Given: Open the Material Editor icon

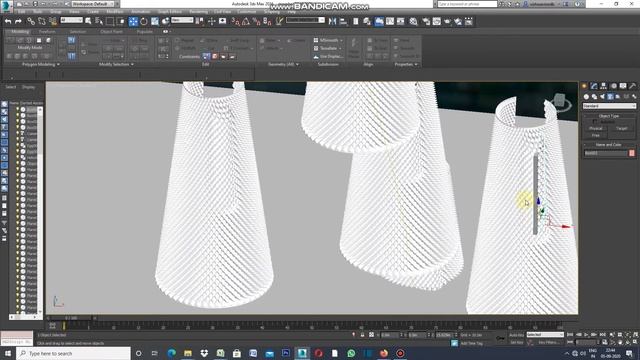Looking at the screenshot, I should point(413,21).
